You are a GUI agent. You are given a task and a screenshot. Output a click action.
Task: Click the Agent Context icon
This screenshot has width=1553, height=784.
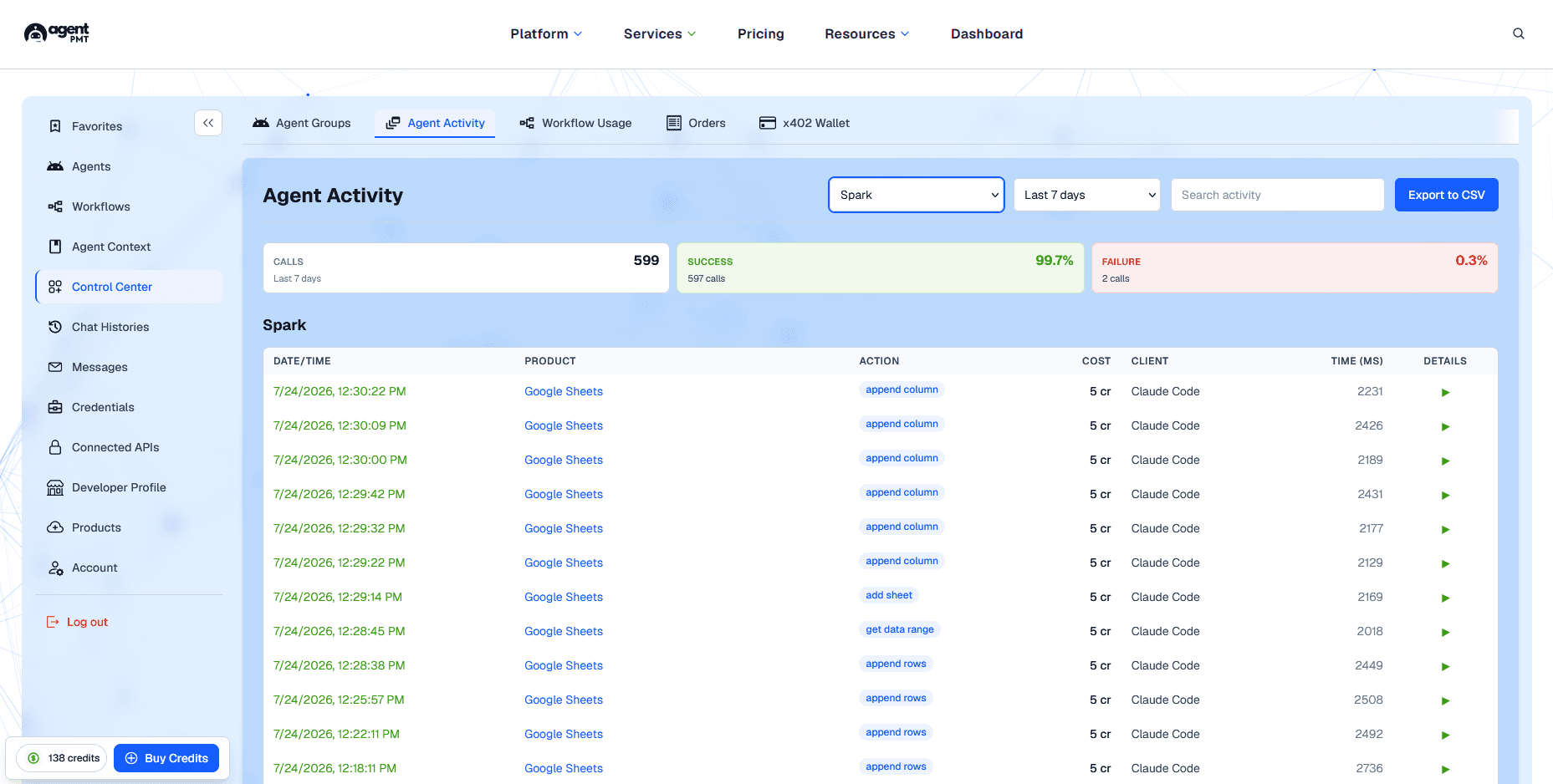pyautogui.click(x=55, y=247)
